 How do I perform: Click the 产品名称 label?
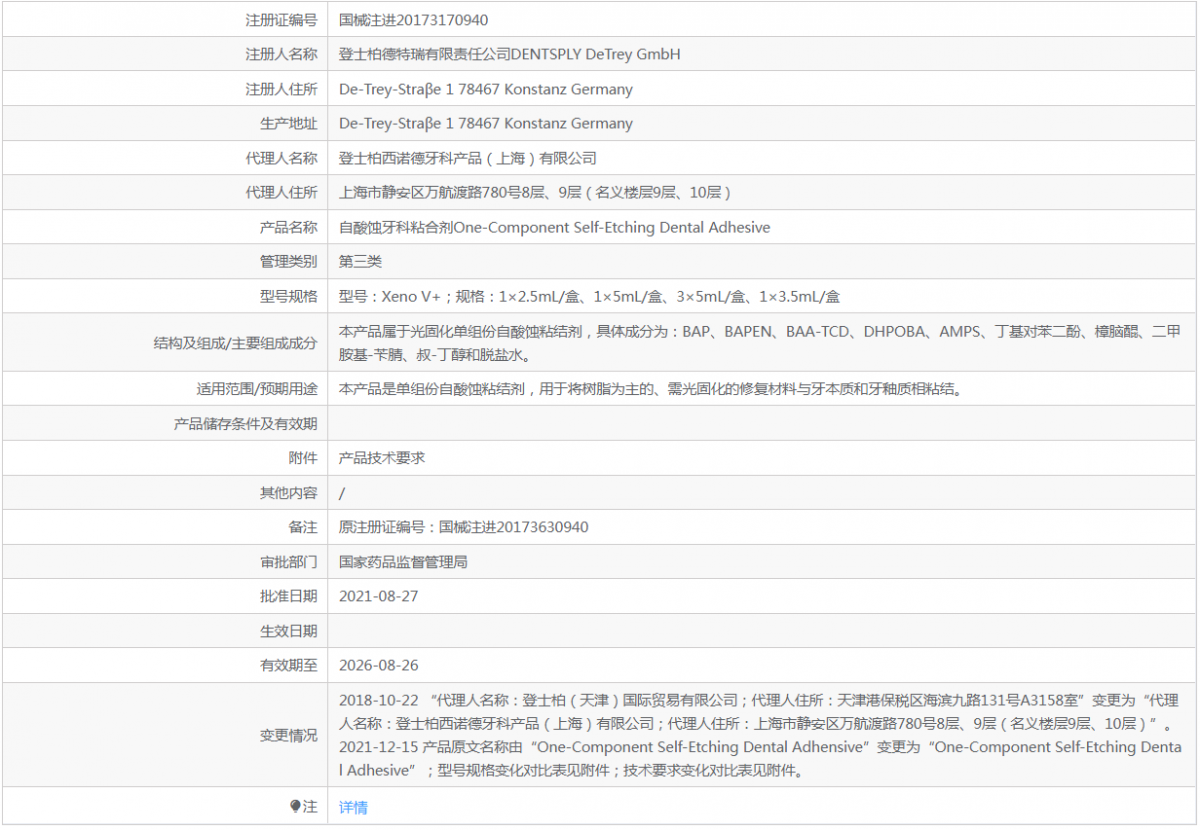point(289,227)
